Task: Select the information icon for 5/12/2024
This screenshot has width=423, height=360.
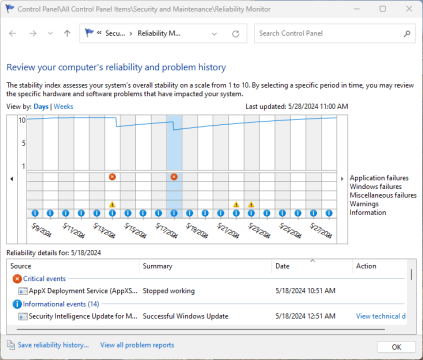Action: point(81,213)
